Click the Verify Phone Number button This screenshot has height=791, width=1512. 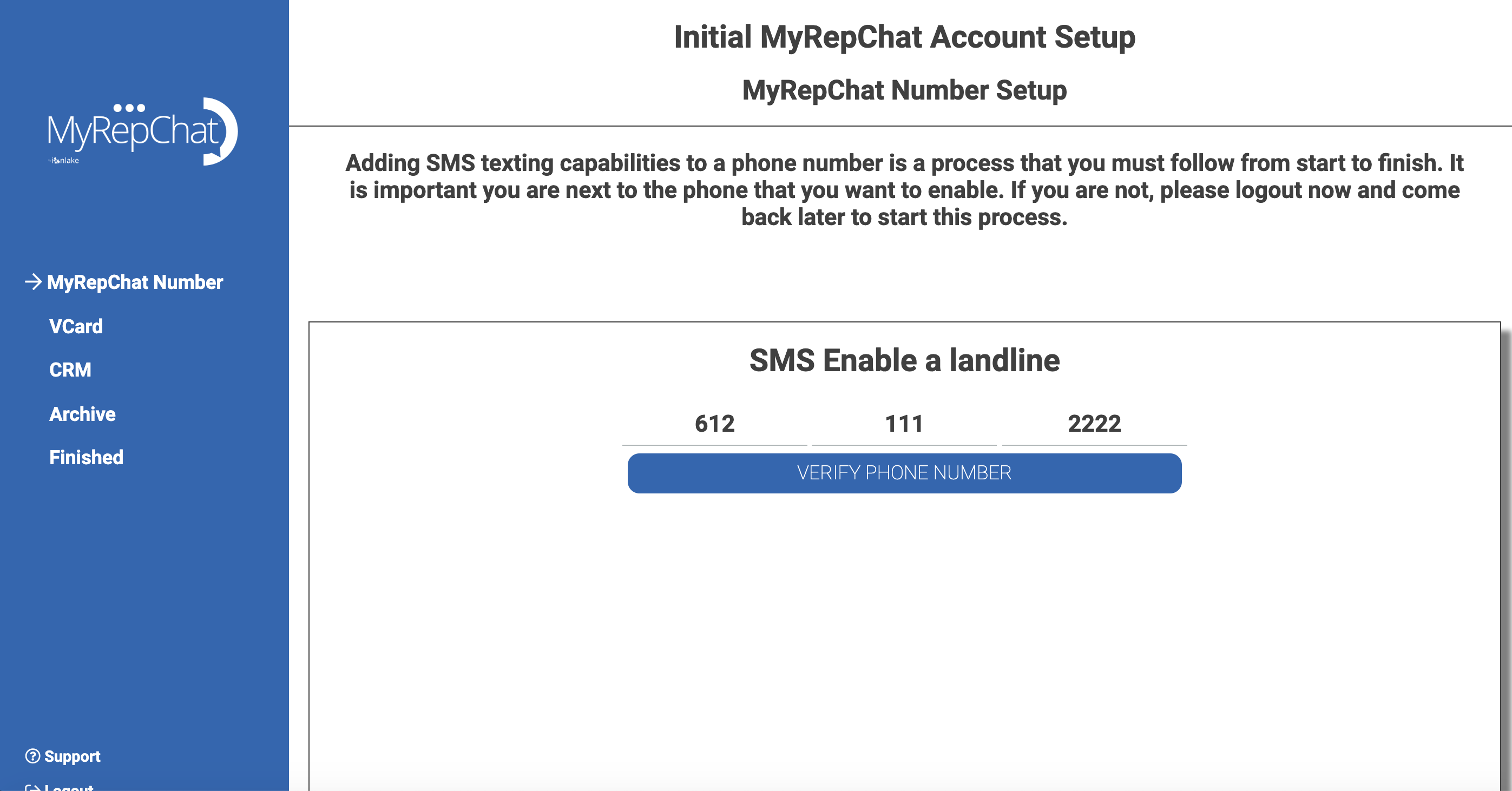pos(904,473)
